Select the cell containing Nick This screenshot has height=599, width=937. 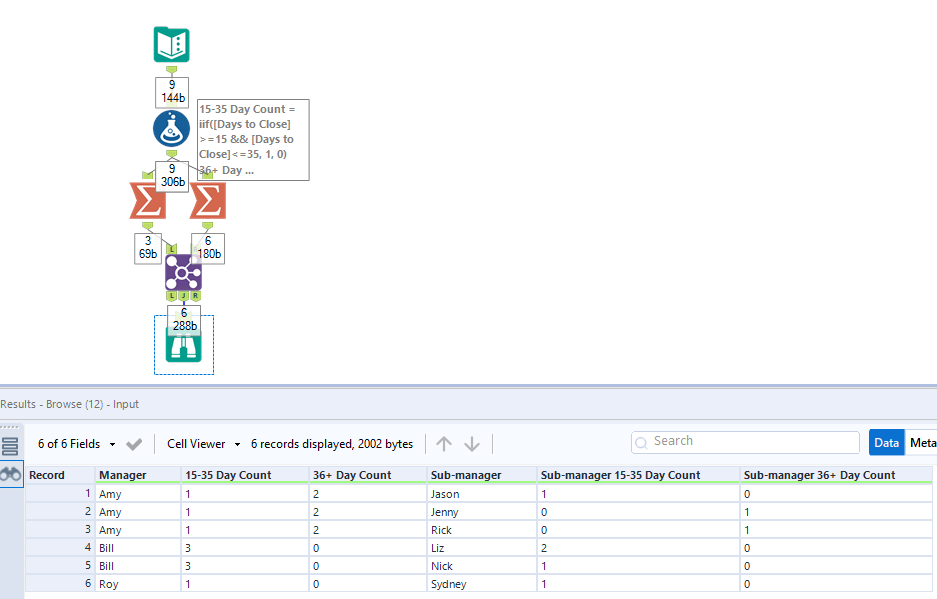pos(482,566)
